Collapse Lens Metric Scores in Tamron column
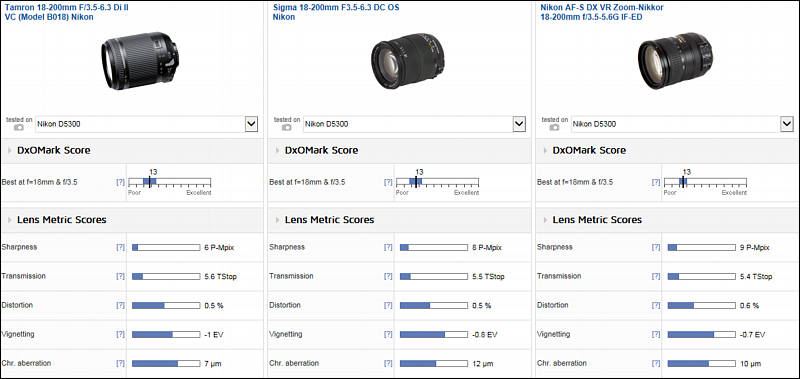Image resolution: width=800 pixels, height=379 pixels. tap(11, 220)
